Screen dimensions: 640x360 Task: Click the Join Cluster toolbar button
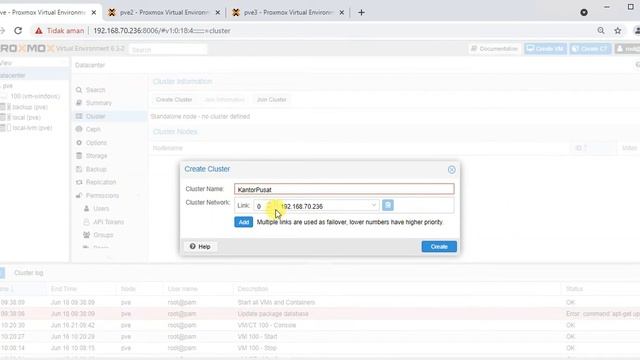(271, 100)
